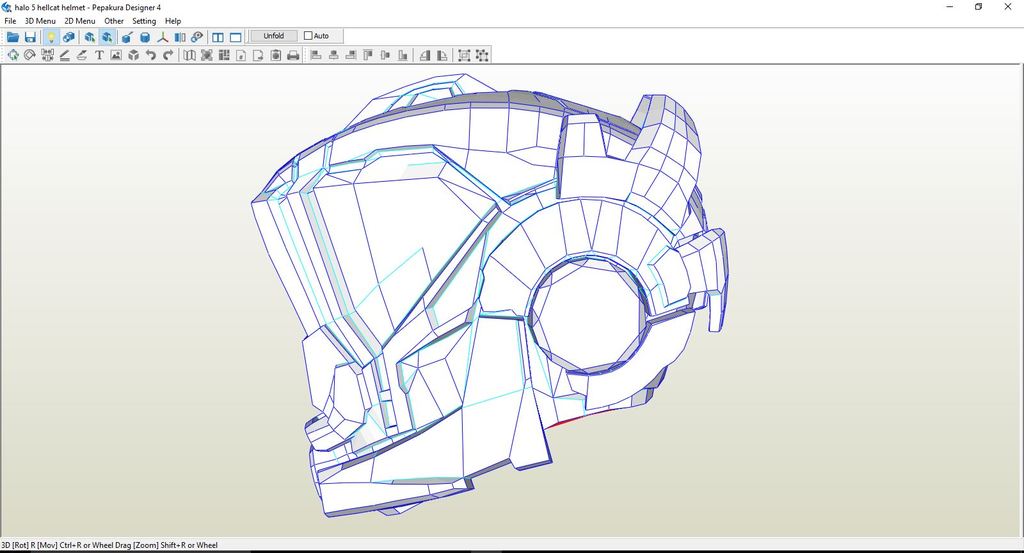Toggle the 3D axis display icon
Image resolution: width=1024 pixels, height=553 pixels.
coord(163,37)
